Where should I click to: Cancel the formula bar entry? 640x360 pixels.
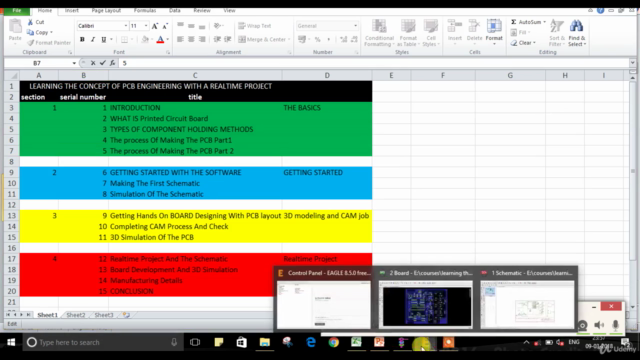coord(93,63)
